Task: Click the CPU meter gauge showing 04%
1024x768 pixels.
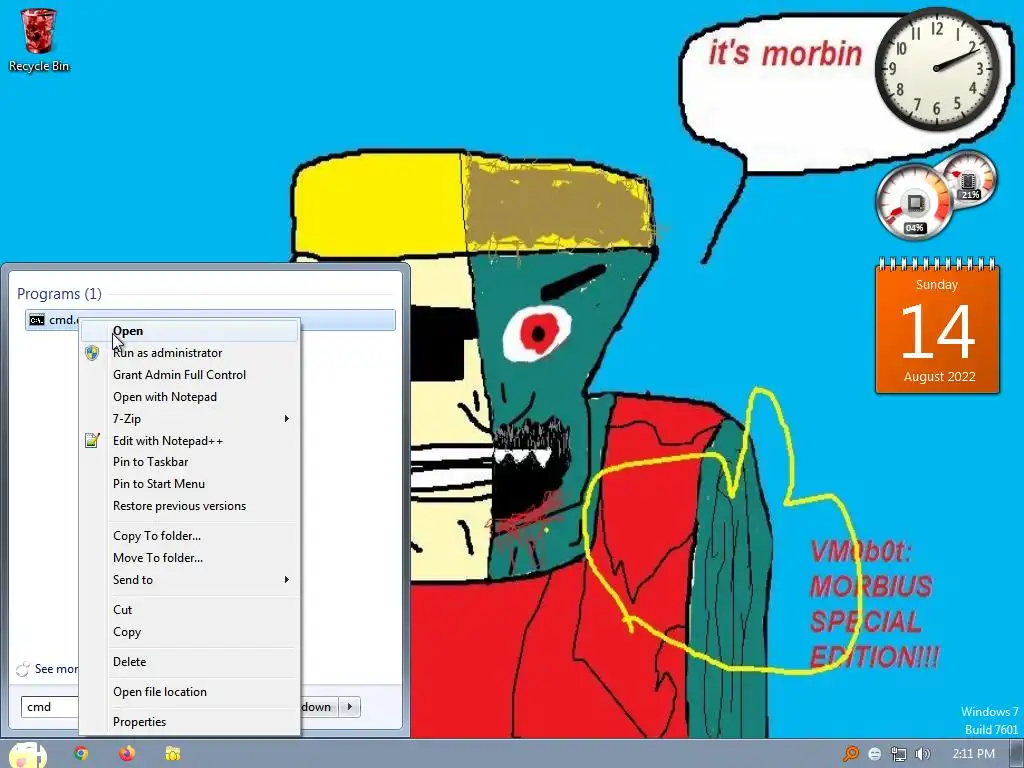Action: [914, 202]
